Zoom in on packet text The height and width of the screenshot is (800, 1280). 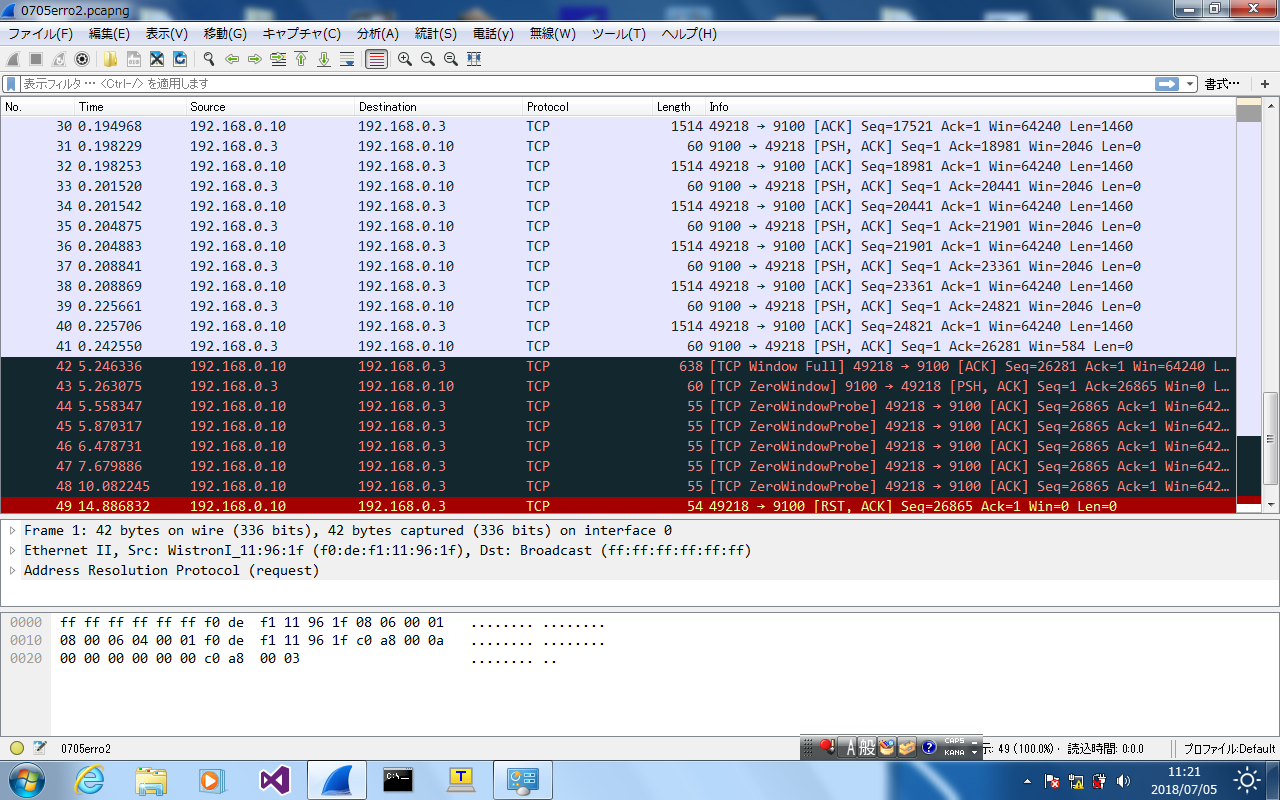[x=405, y=59]
